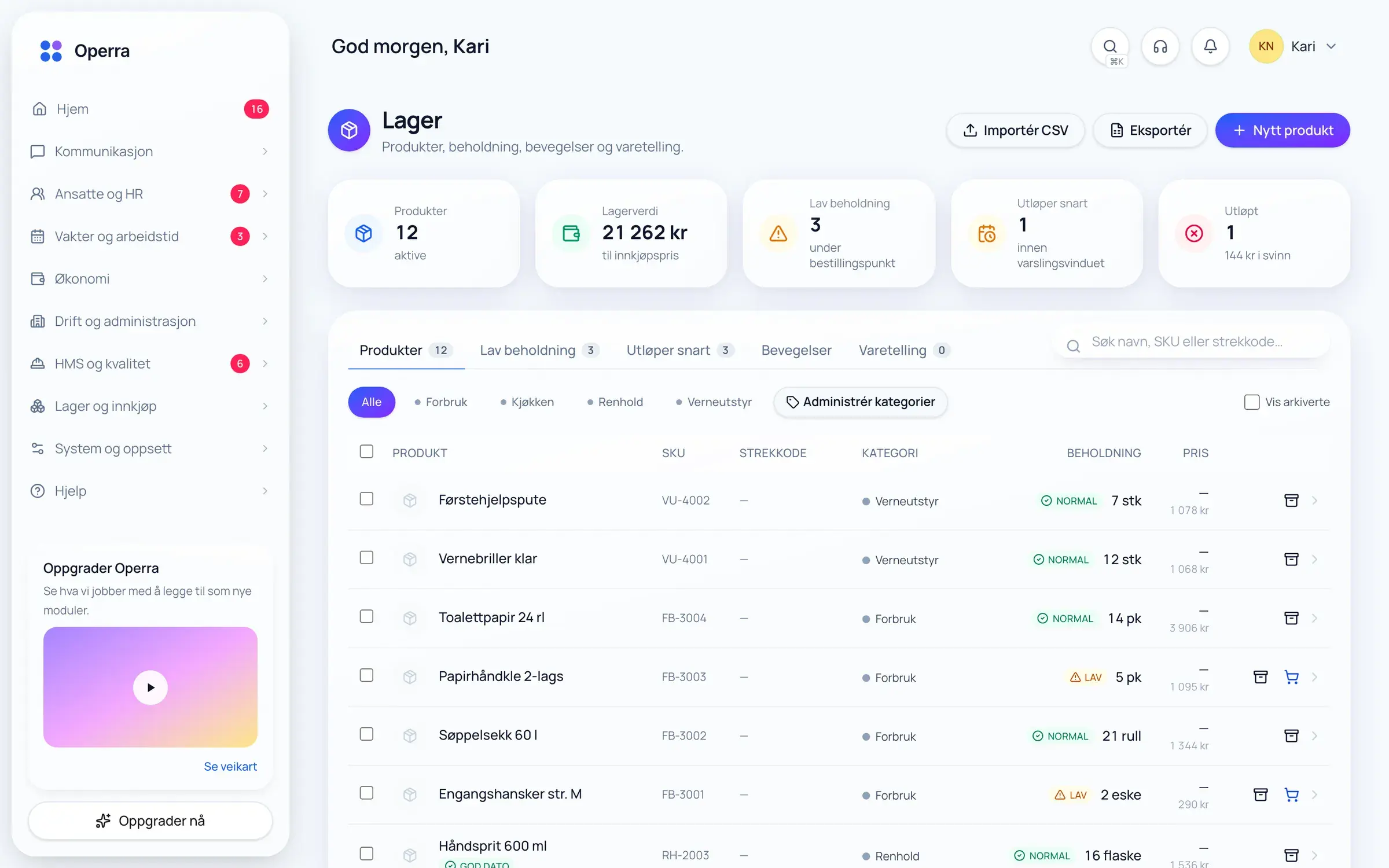The width and height of the screenshot is (1389, 868).
Task: Expand the Ansatte og HR chevron
Action: 265,194
